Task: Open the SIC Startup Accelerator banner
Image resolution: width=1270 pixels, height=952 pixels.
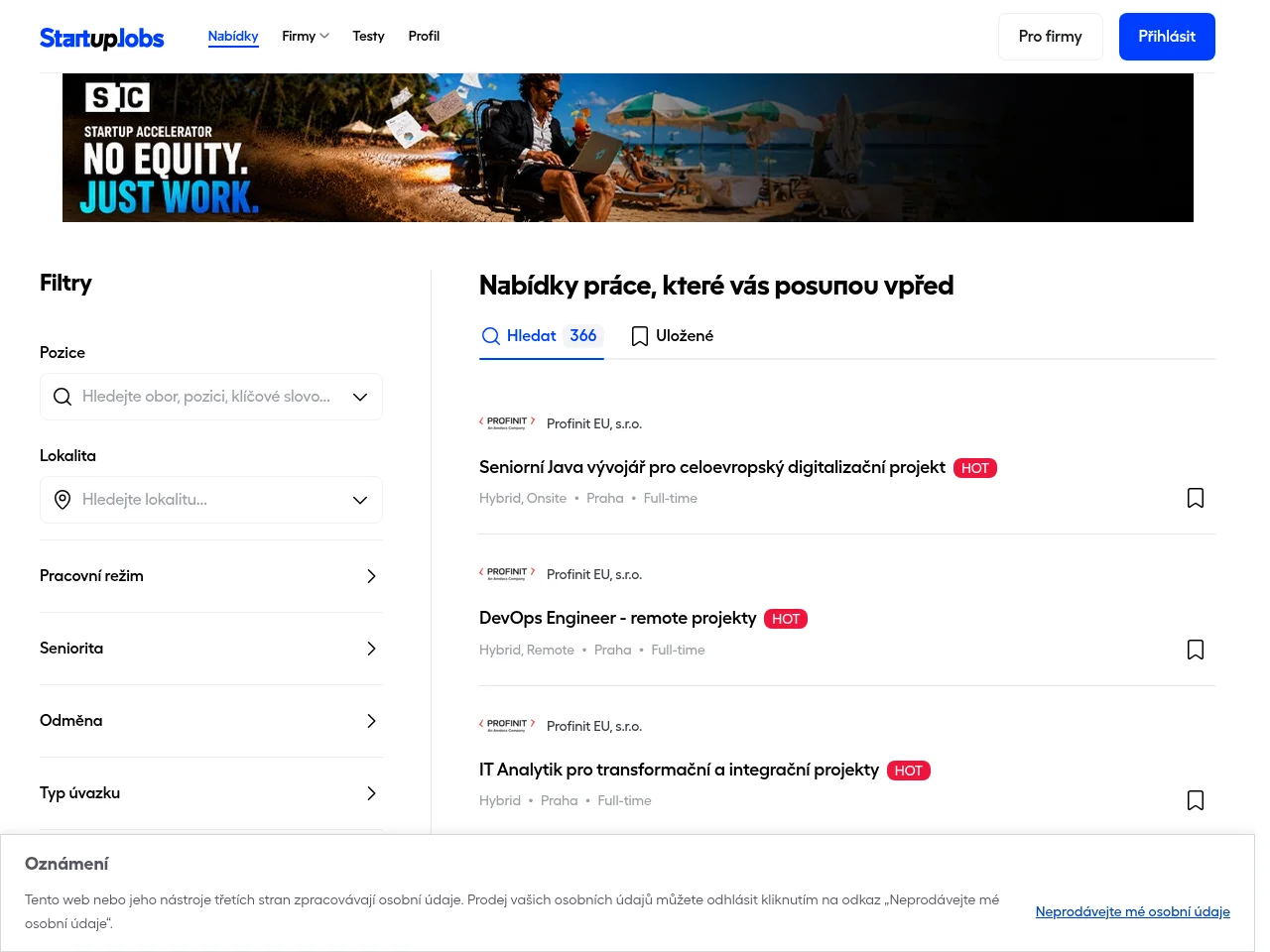Action: click(628, 148)
